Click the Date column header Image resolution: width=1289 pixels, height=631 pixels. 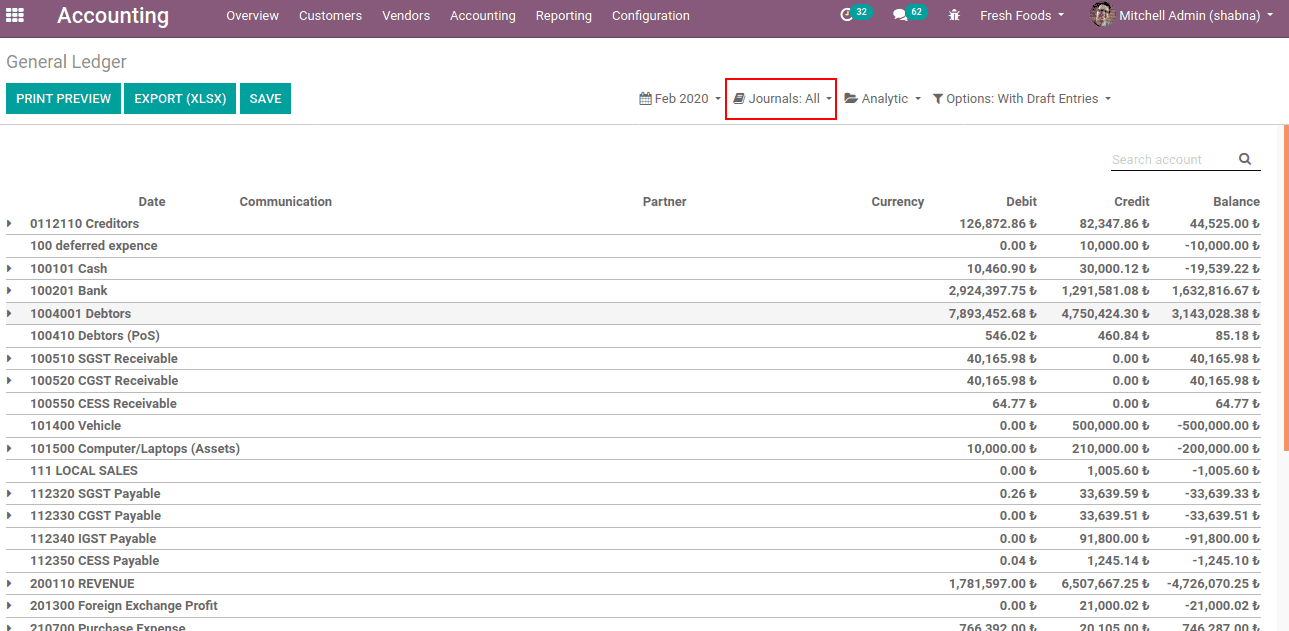click(x=152, y=201)
